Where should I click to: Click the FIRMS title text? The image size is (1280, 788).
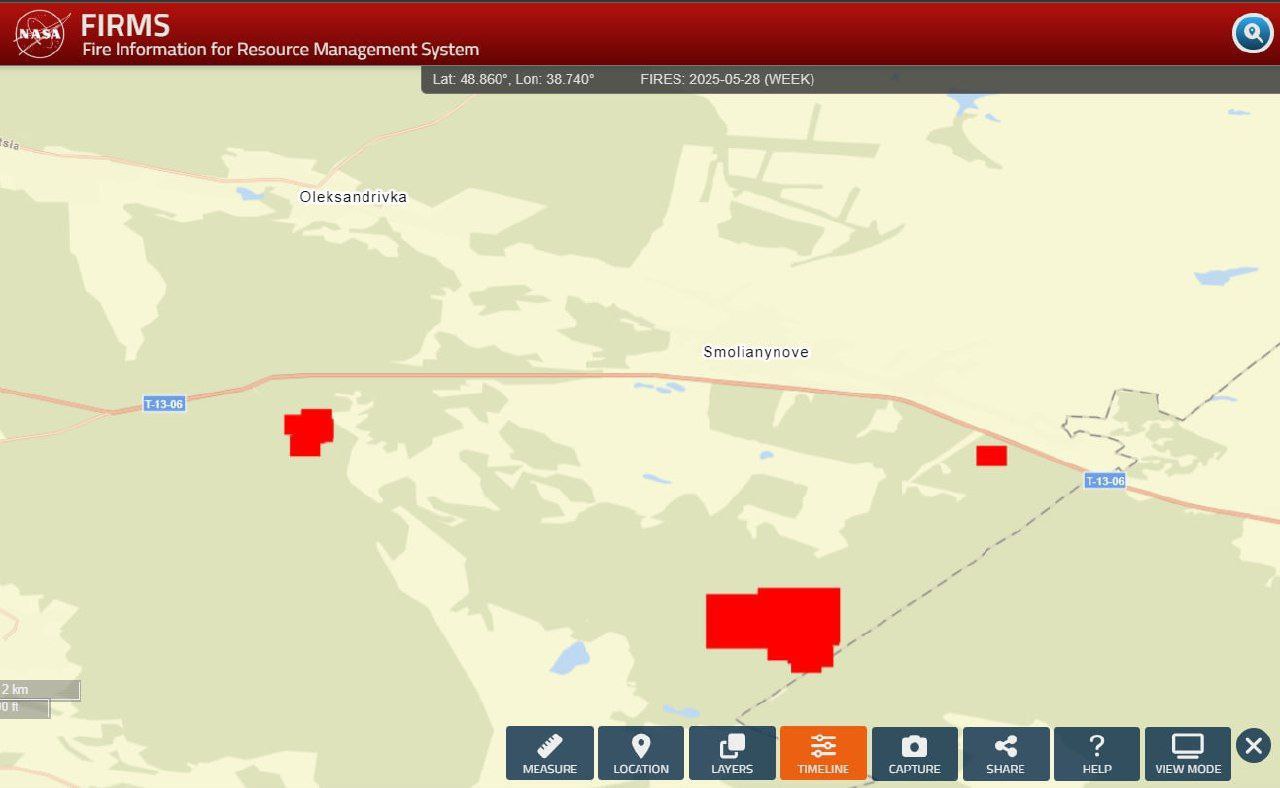125,25
